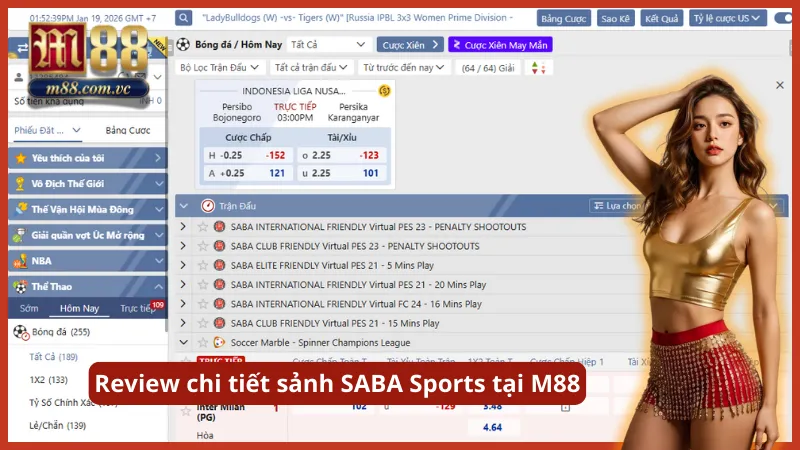Image resolution: width=800 pixels, height=450 pixels.
Task: Favorite SABA INTERNATIONAL FRIENDLY FC 24 star
Action: pos(203,304)
